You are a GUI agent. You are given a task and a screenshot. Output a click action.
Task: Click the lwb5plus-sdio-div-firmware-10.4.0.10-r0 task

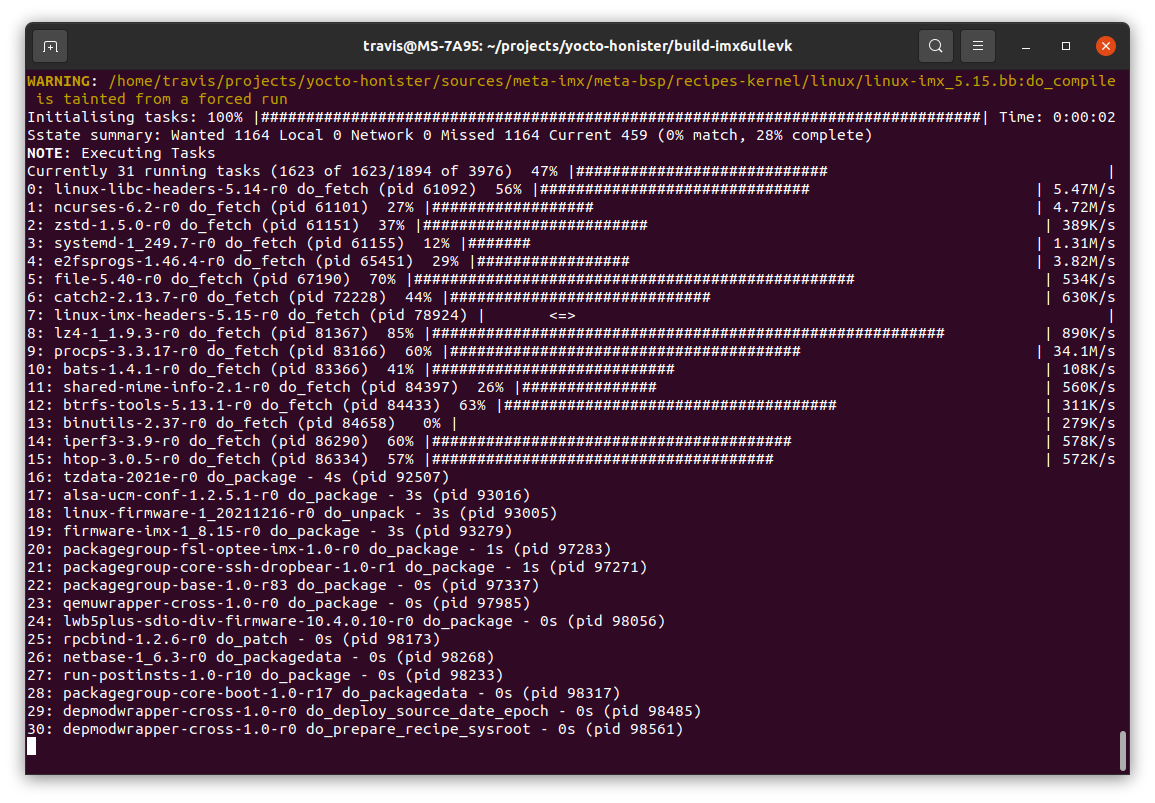pos(346,622)
